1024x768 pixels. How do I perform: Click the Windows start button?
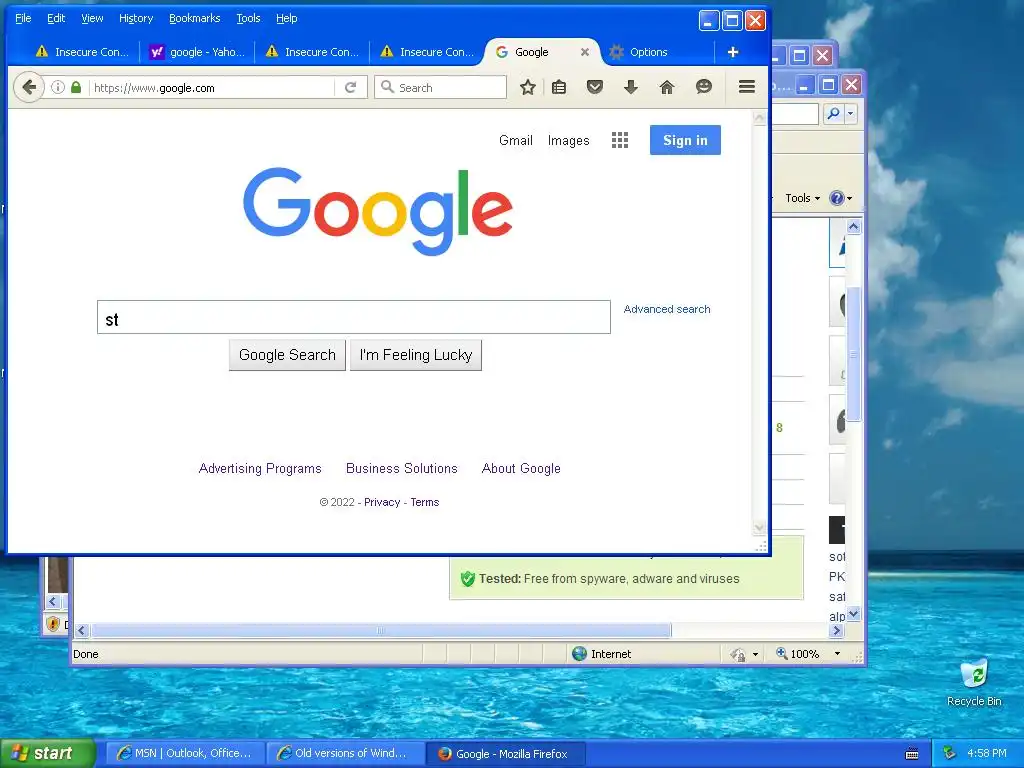pyautogui.click(x=48, y=753)
